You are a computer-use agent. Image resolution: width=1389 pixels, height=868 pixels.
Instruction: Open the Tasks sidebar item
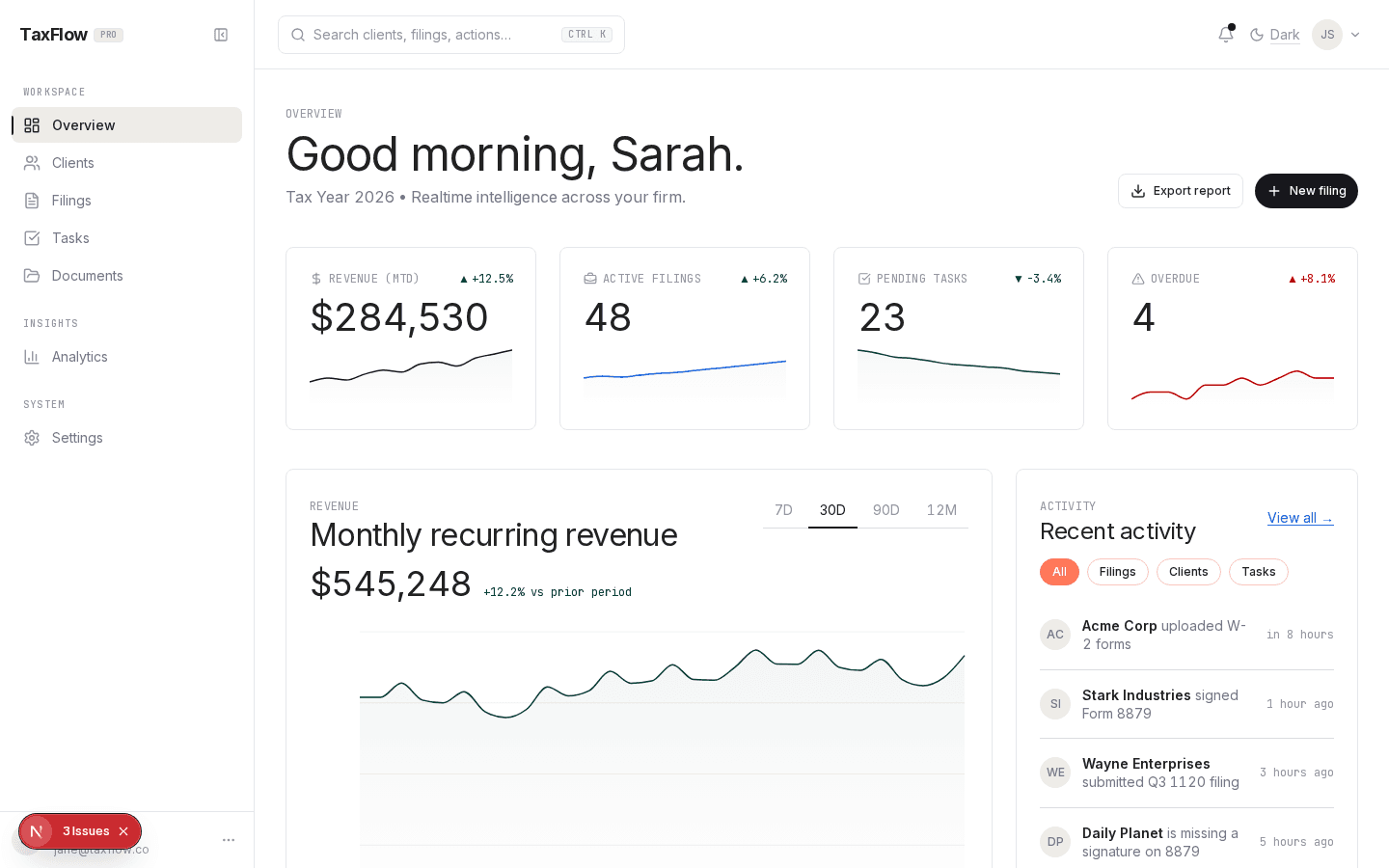[x=127, y=238]
